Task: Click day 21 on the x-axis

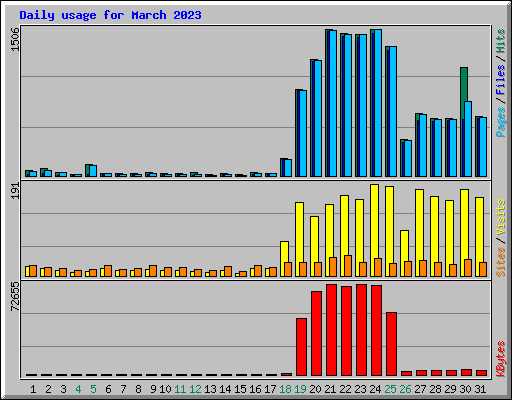Action: (x=330, y=389)
